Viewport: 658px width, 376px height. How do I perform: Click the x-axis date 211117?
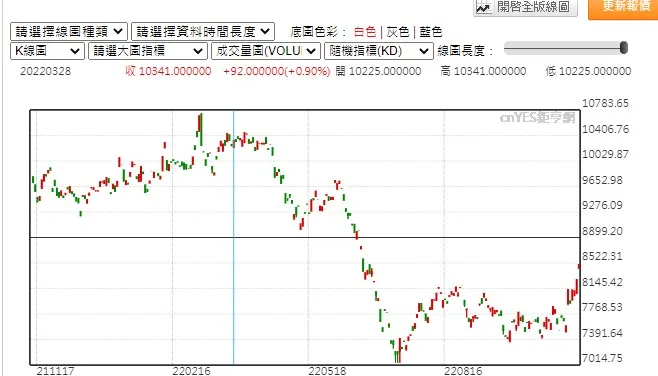[x=55, y=371]
